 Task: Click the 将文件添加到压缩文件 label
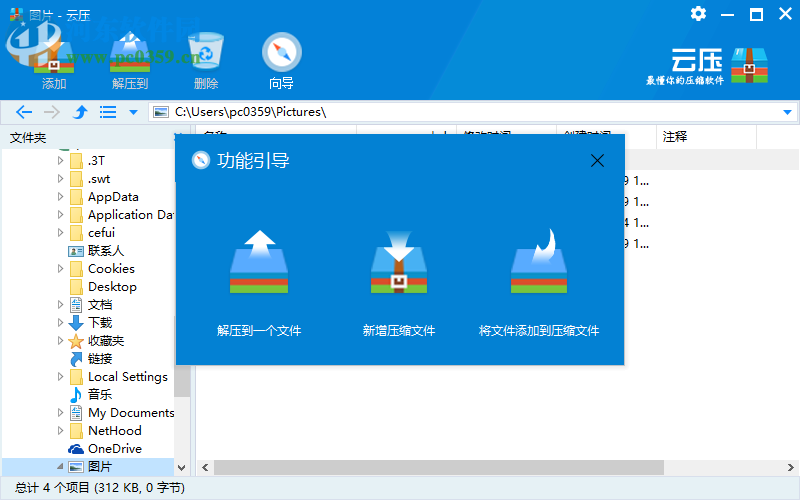[539, 331]
